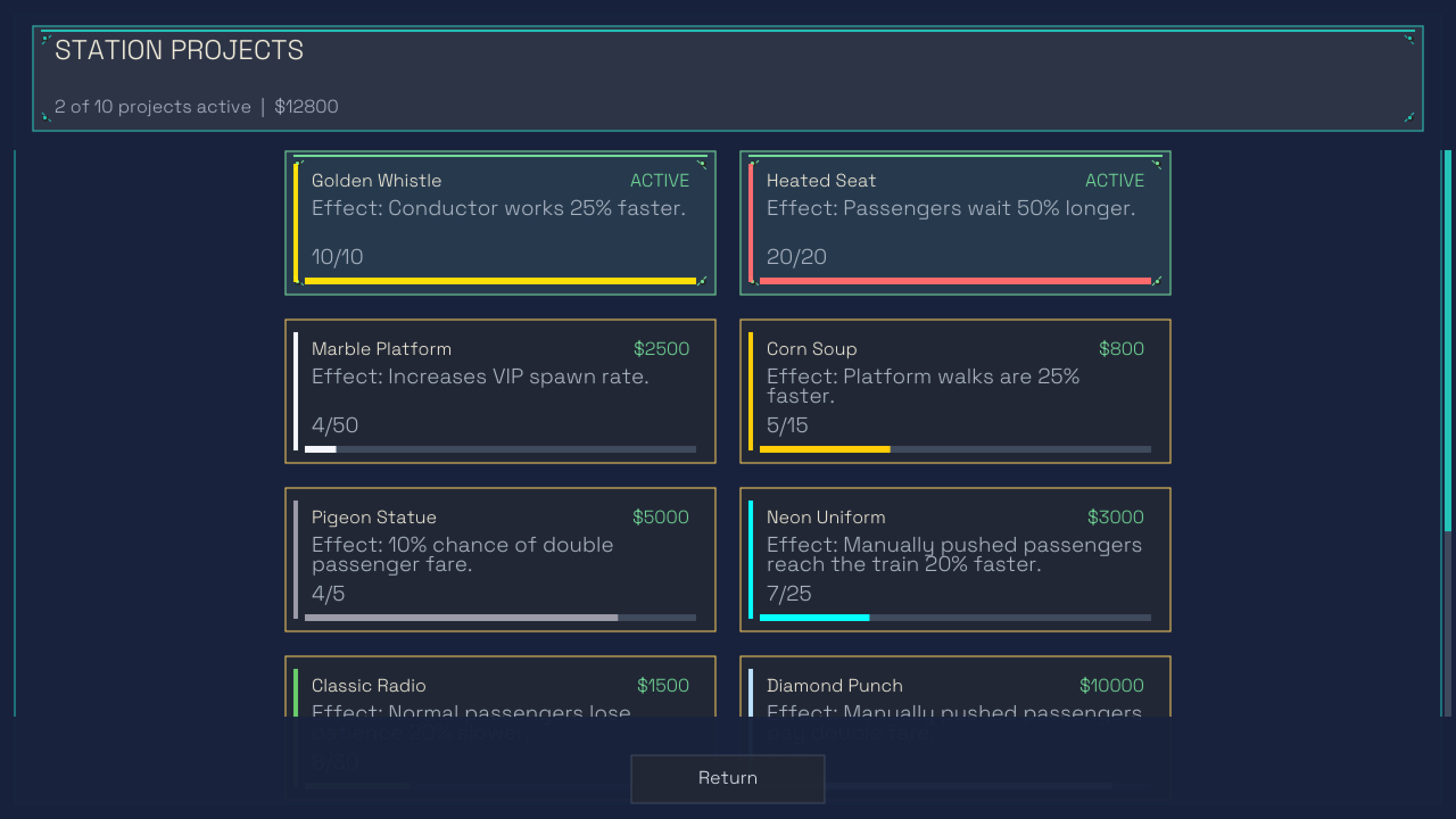Click the Marble Platform white progress bar
Image resolution: width=1456 pixels, height=819 pixels.
[500, 449]
